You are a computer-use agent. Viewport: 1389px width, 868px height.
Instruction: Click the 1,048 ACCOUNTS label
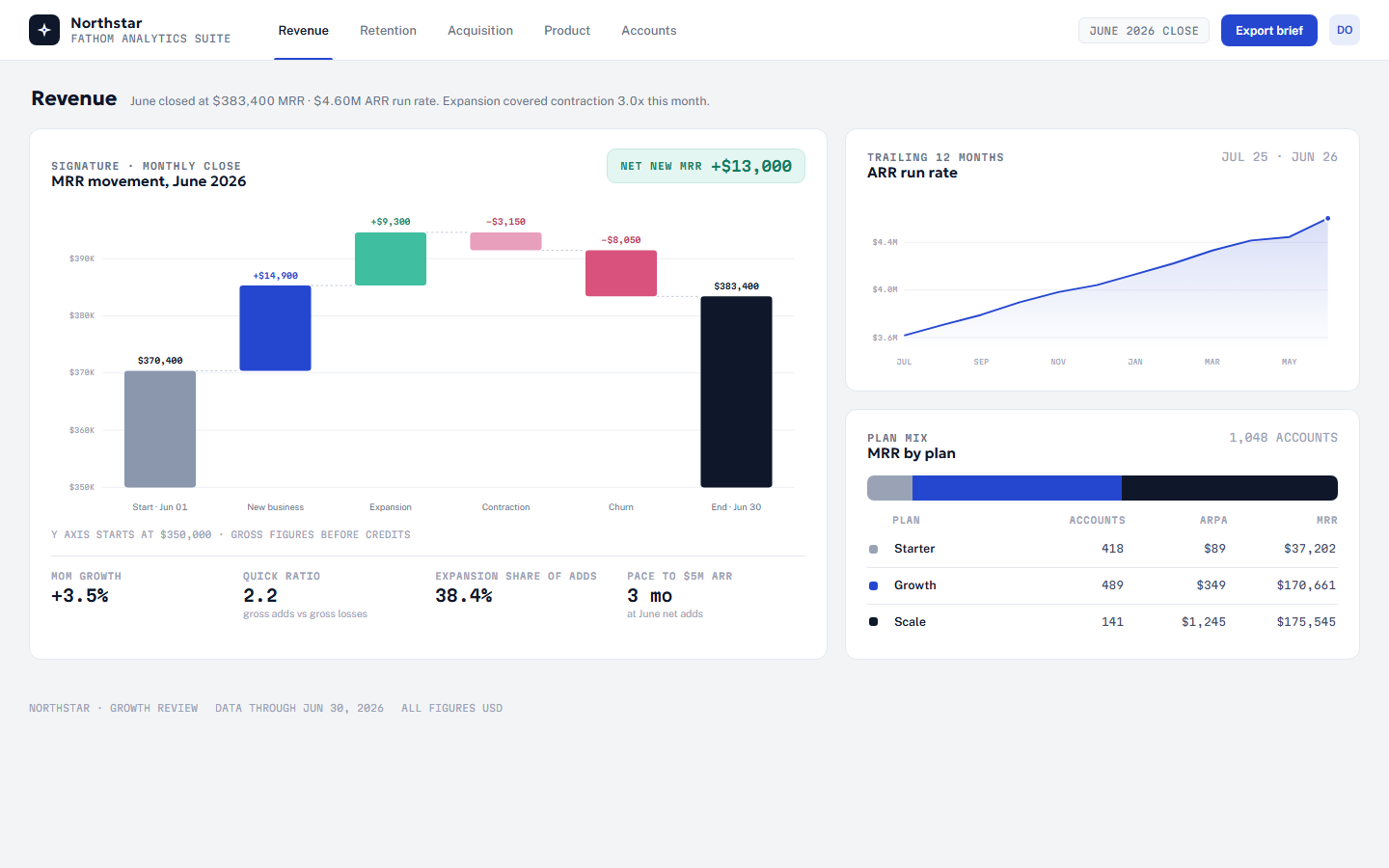[1283, 438]
